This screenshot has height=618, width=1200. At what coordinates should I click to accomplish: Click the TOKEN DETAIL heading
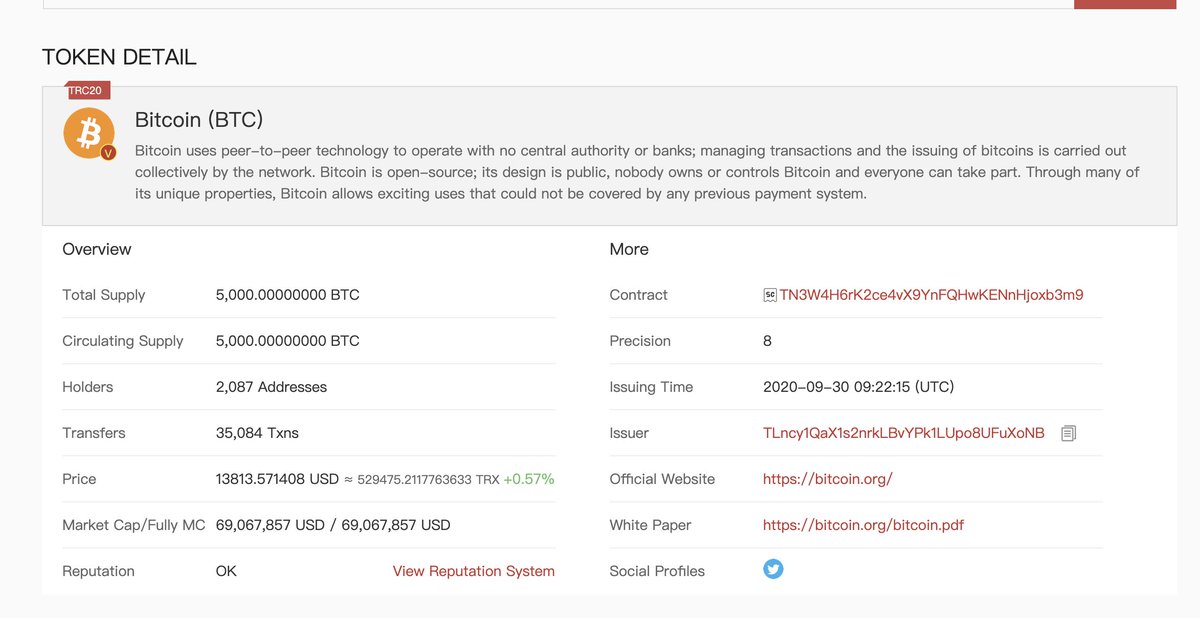point(119,57)
